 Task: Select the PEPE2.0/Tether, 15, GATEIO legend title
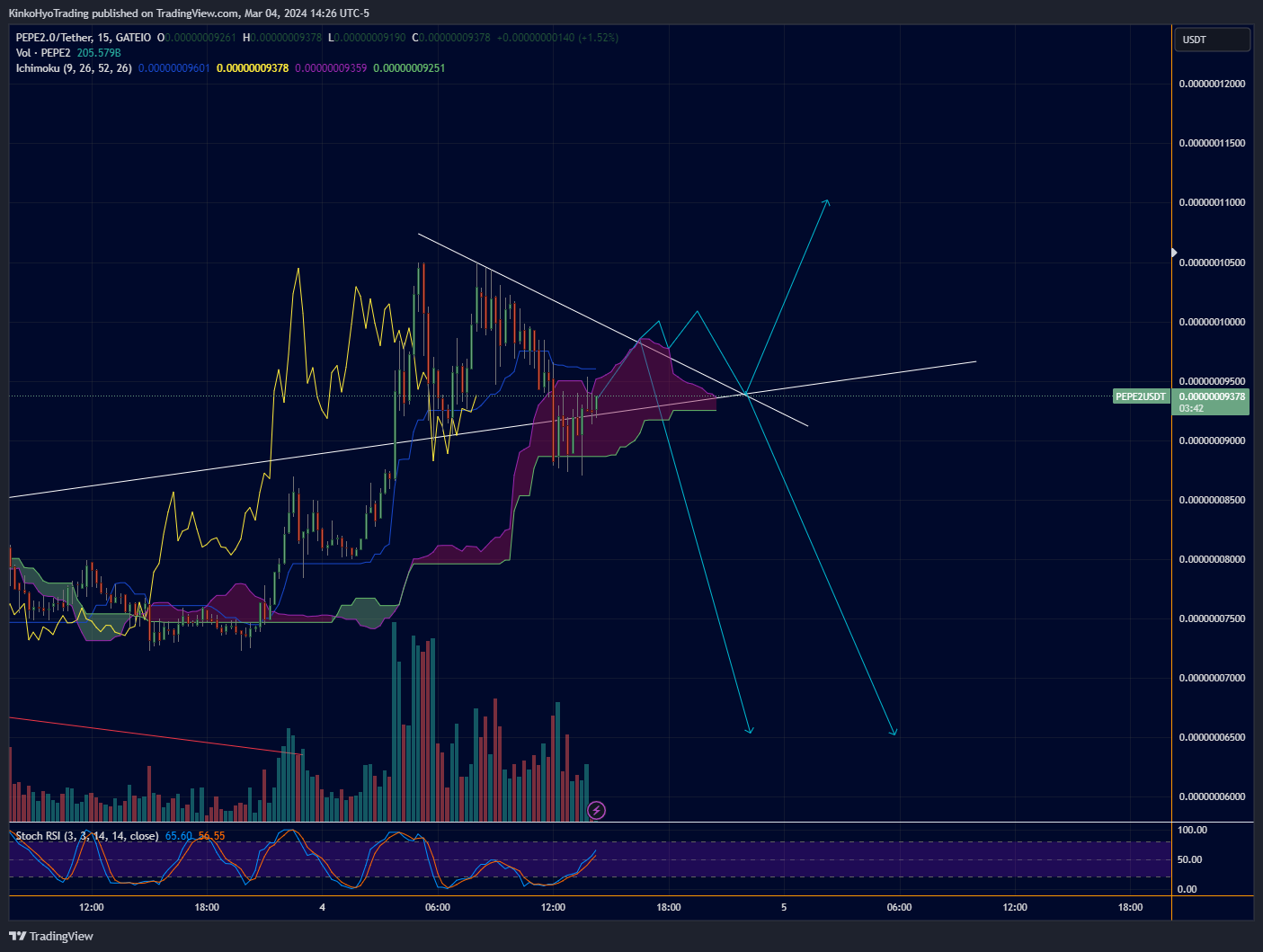tap(84, 38)
